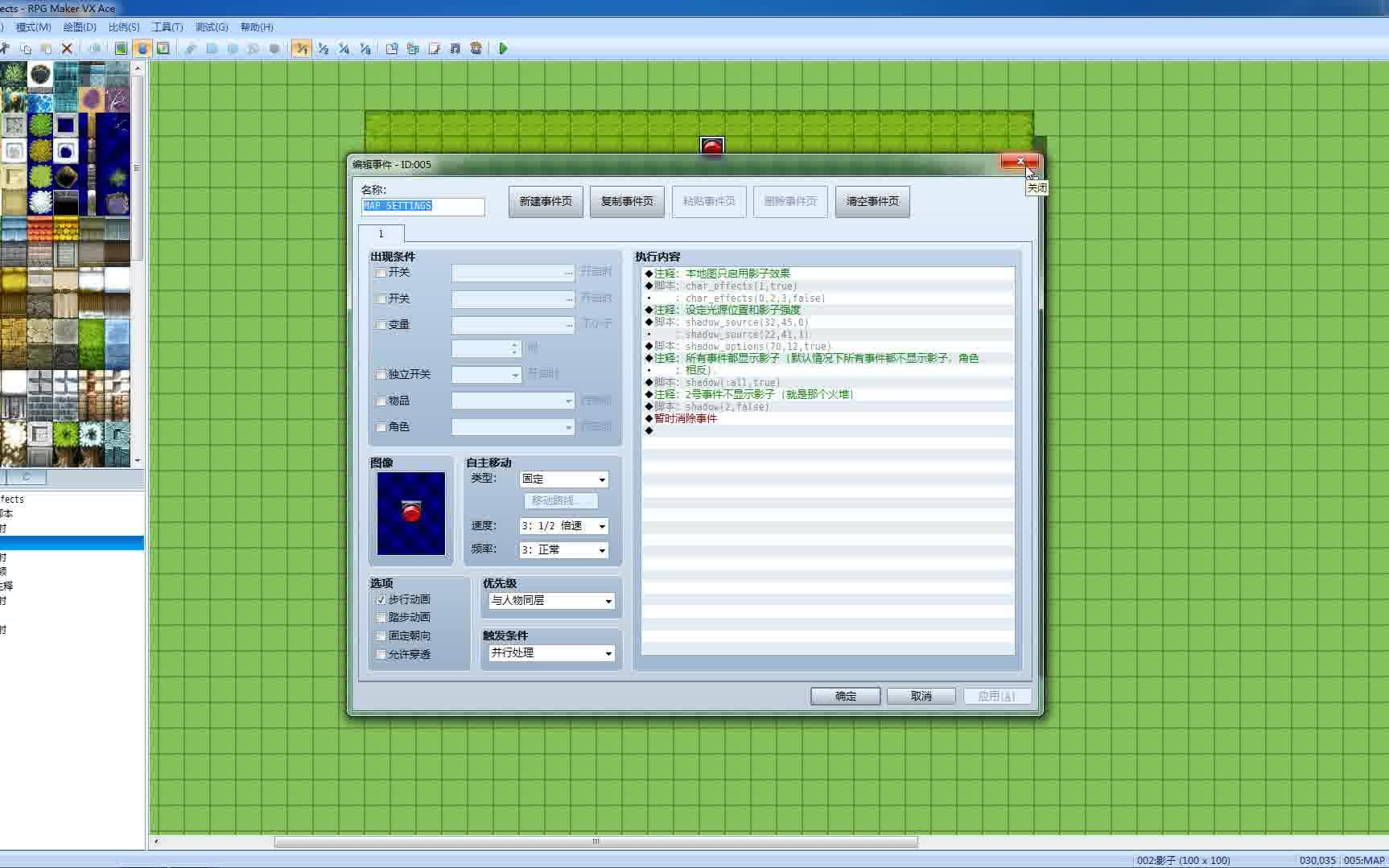Open the Sound Test icon
This screenshot has width=1389, height=868.
(x=455, y=48)
